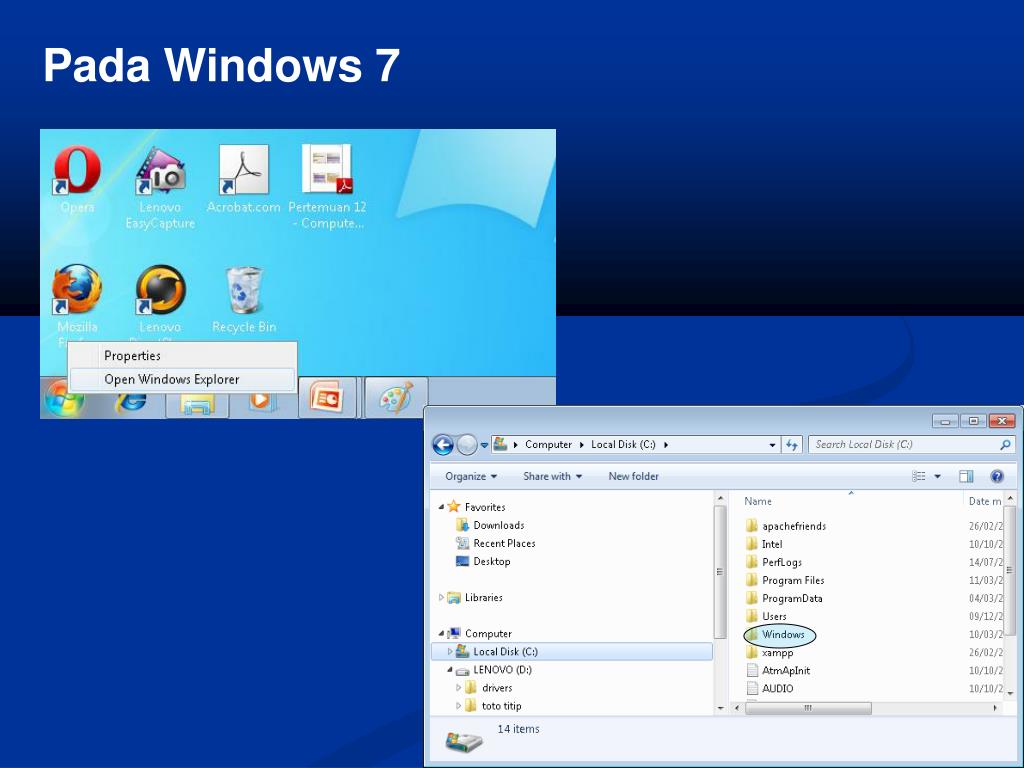
Task: Expand the Libraries node
Action: click(441, 598)
